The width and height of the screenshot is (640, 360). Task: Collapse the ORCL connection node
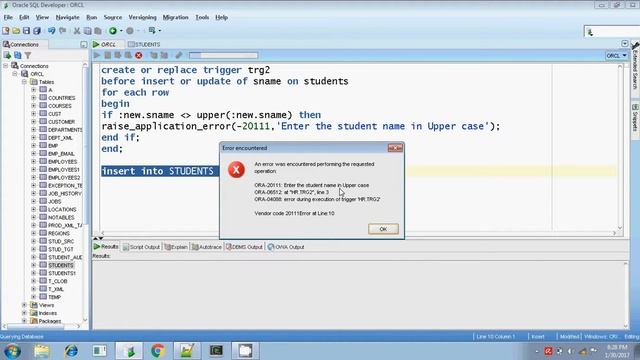(15, 74)
